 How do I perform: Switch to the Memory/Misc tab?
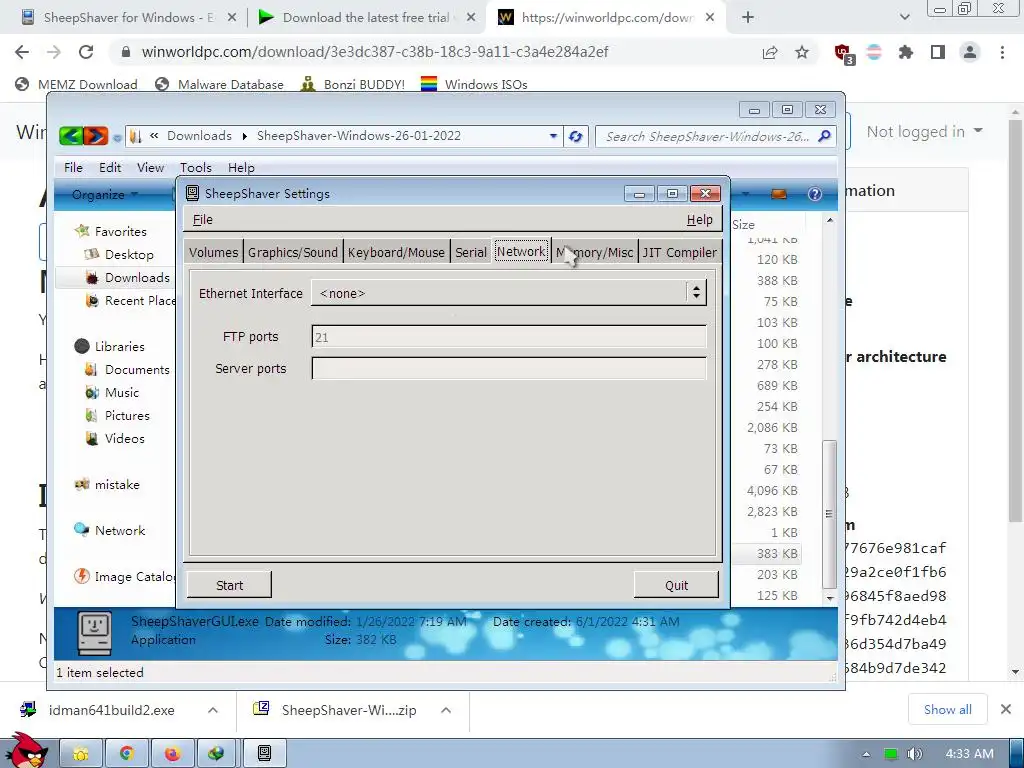click(x=594, y=252)
